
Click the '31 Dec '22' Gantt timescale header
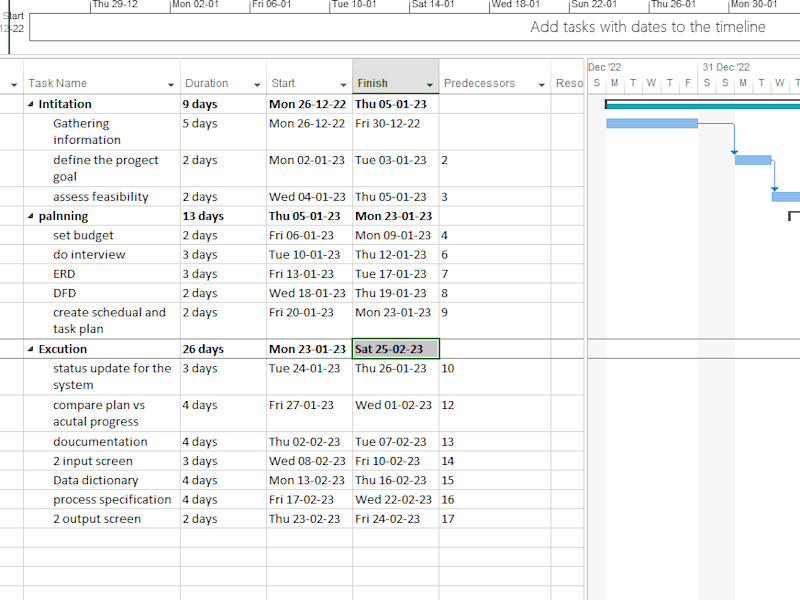tap(726, 67)
